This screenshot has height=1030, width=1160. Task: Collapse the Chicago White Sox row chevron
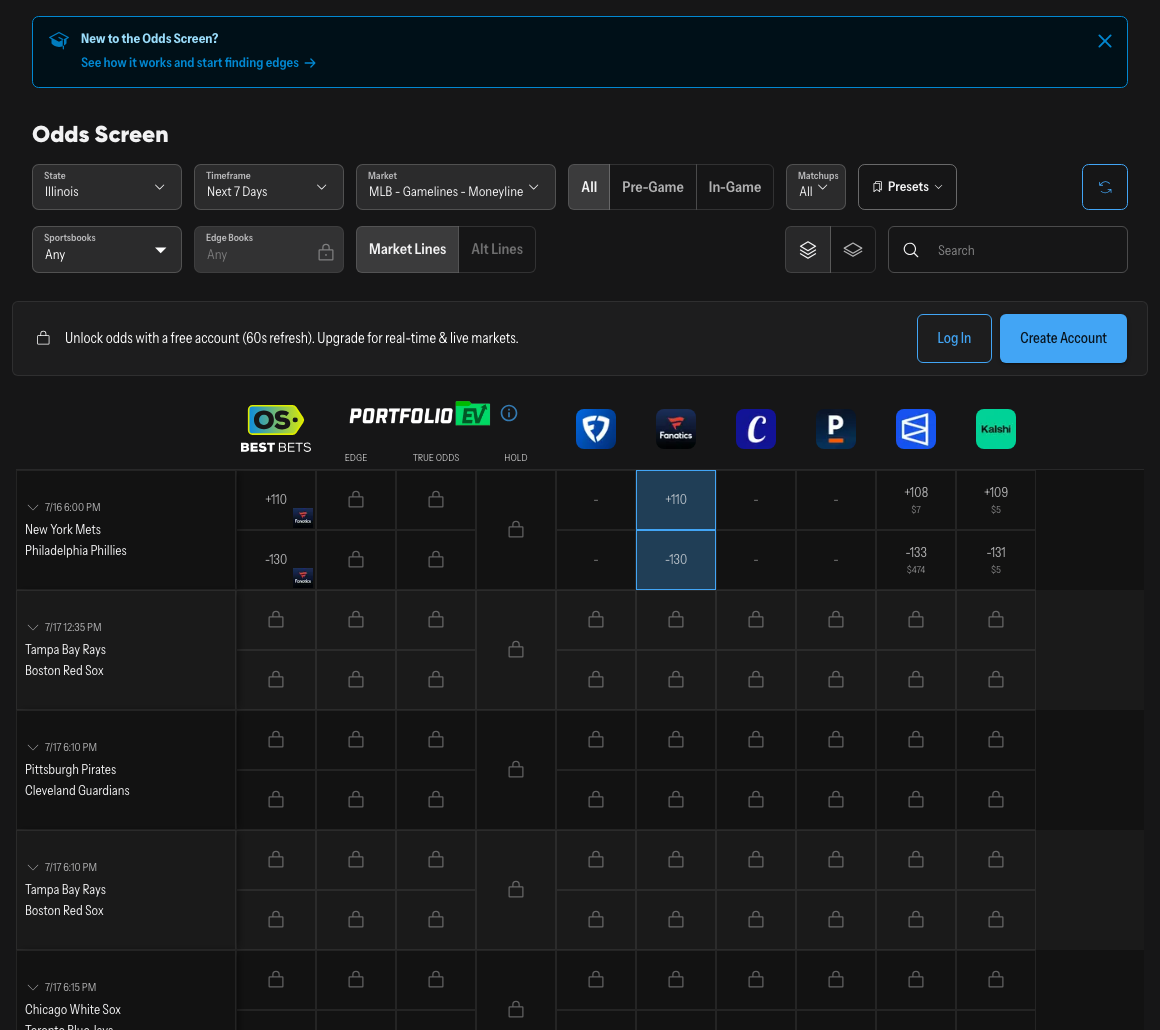(33, 987)
